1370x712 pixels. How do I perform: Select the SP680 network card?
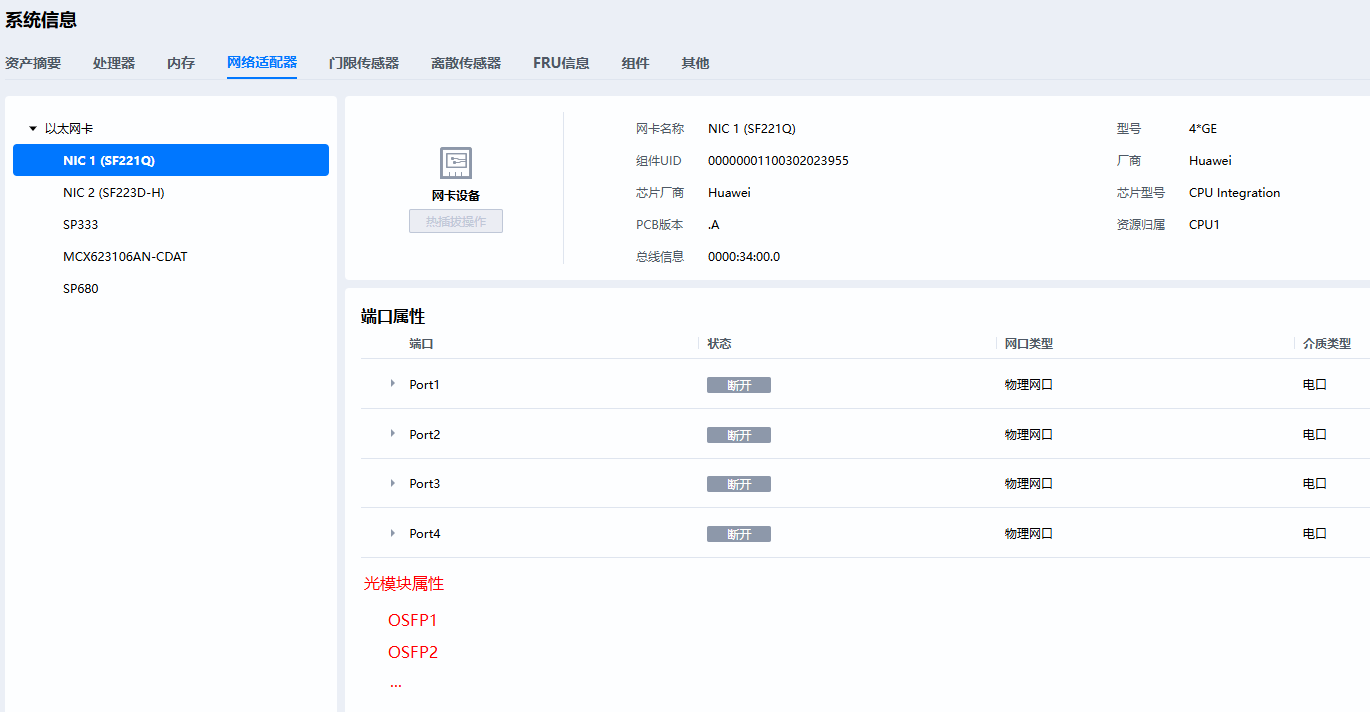click(x=81, y=289)
